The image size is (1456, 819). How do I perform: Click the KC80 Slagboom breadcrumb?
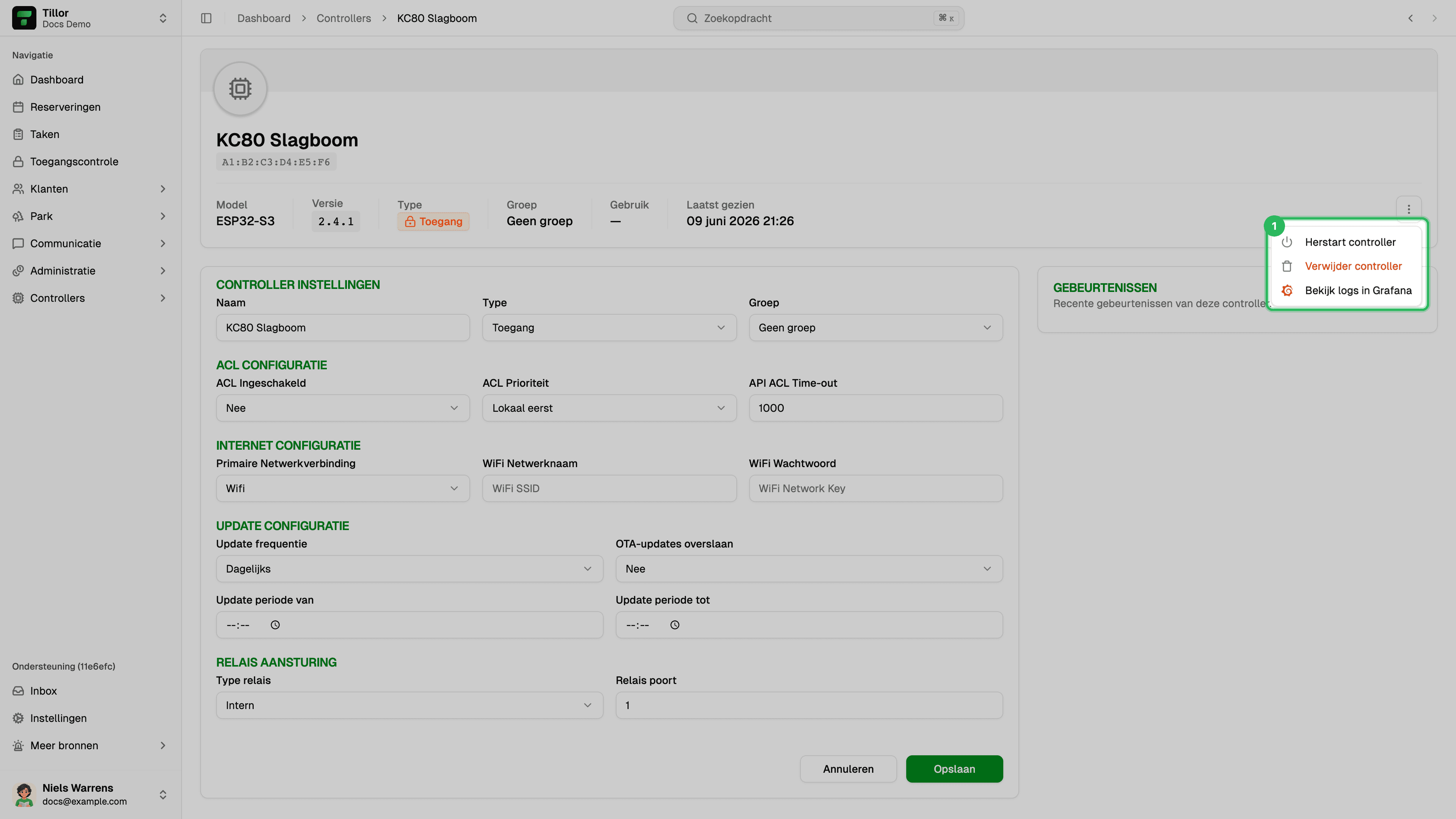pos(437,18)
